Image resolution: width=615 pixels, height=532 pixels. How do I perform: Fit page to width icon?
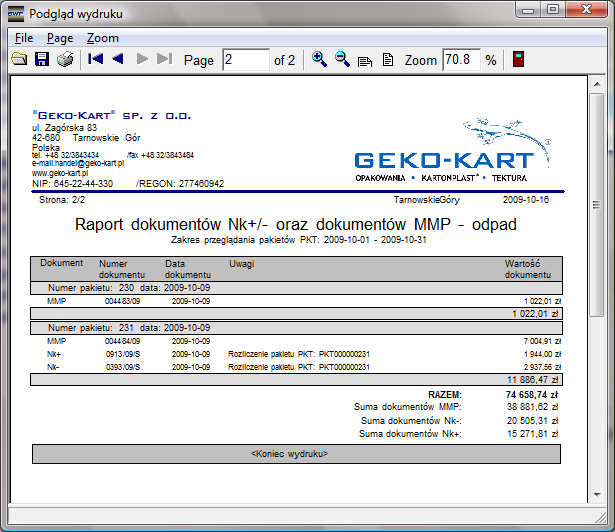click(365, 60)
